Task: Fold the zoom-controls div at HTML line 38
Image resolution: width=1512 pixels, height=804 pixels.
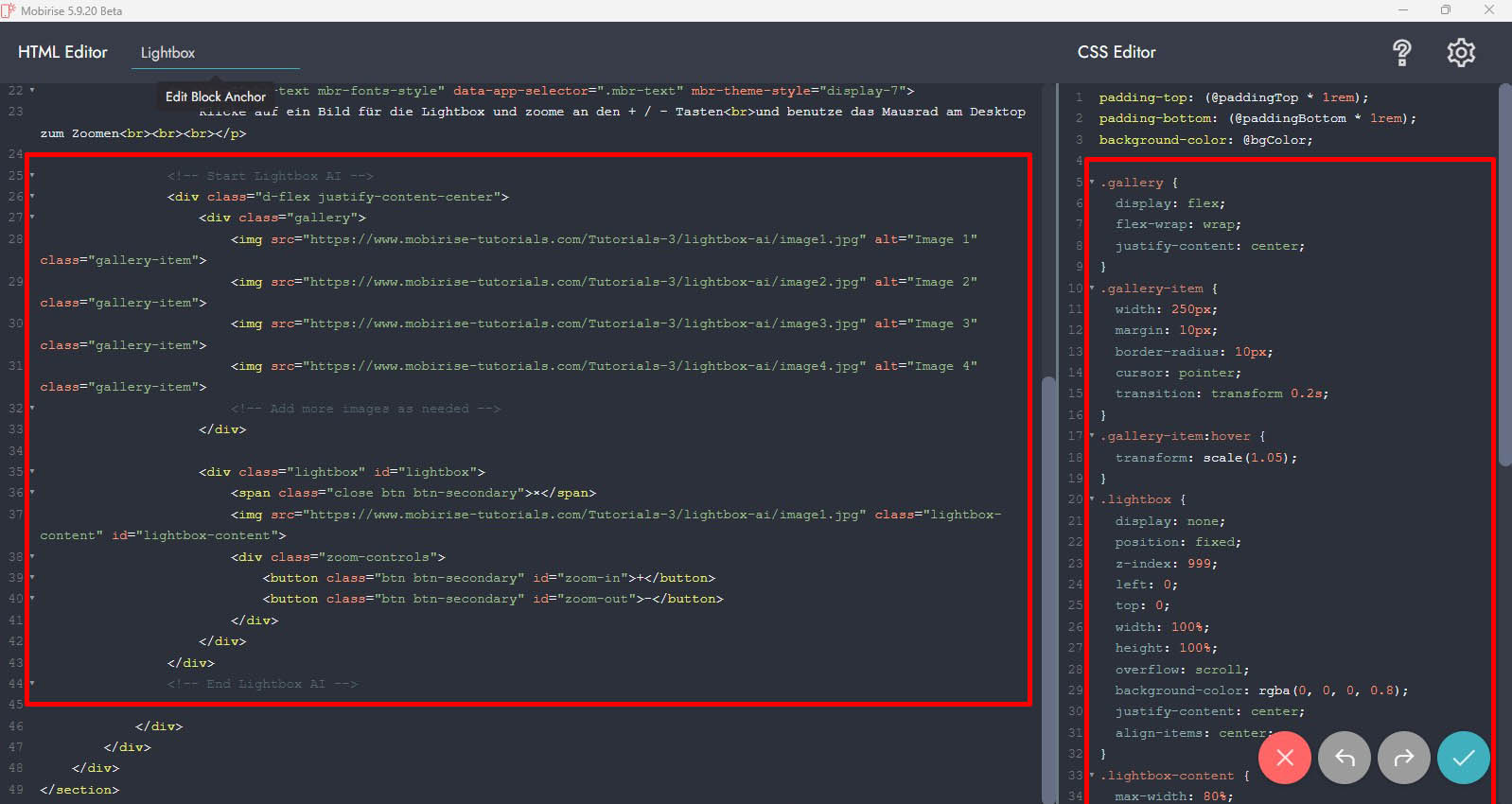Action: 32,556
